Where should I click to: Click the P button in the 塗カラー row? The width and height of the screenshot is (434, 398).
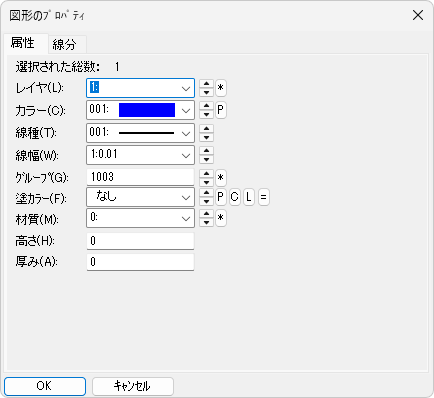(220, 197)
